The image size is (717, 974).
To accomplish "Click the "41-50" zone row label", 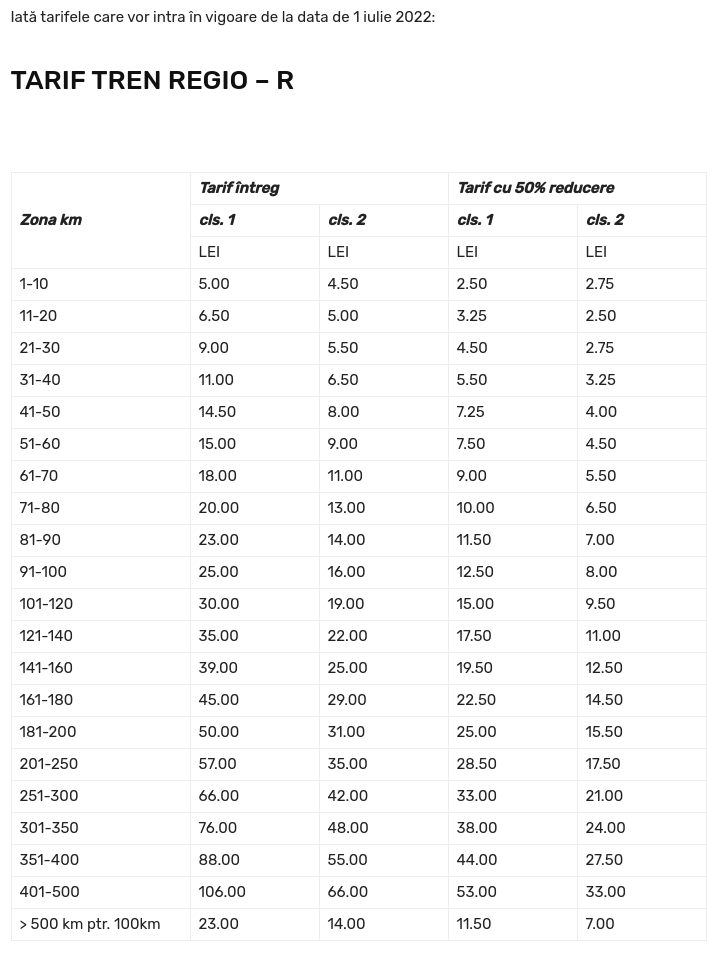I will (40, 412).
